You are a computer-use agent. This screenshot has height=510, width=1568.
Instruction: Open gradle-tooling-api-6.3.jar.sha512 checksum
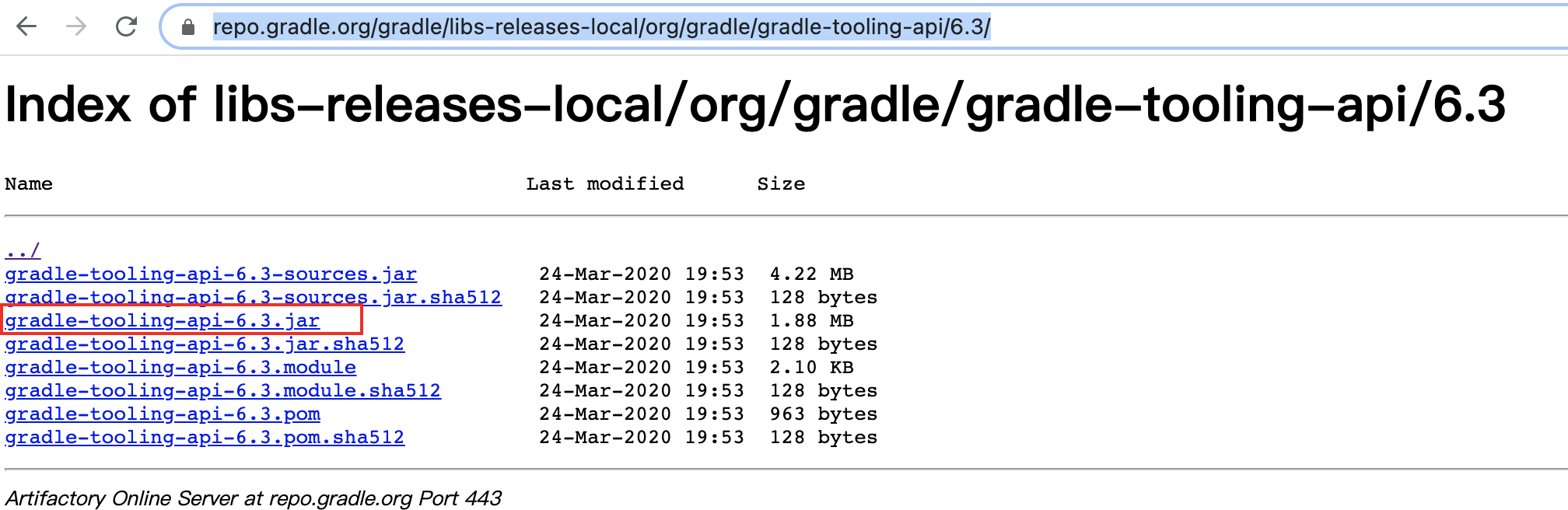(204, 344)
